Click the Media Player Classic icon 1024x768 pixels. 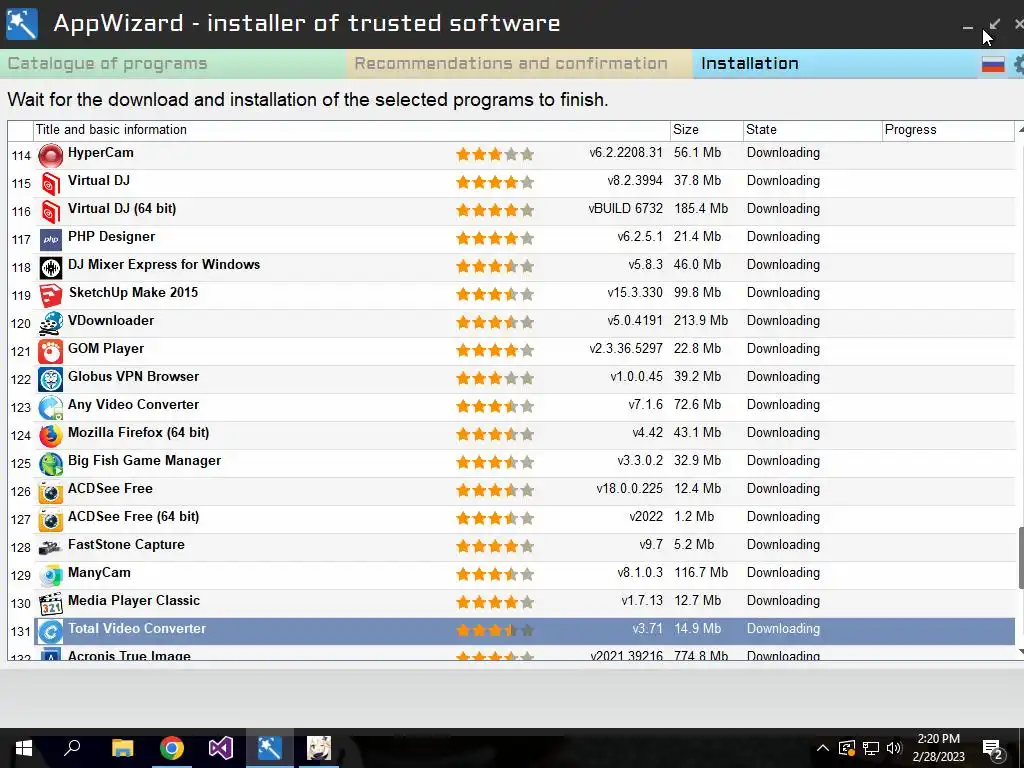click(x=50, y=603)
